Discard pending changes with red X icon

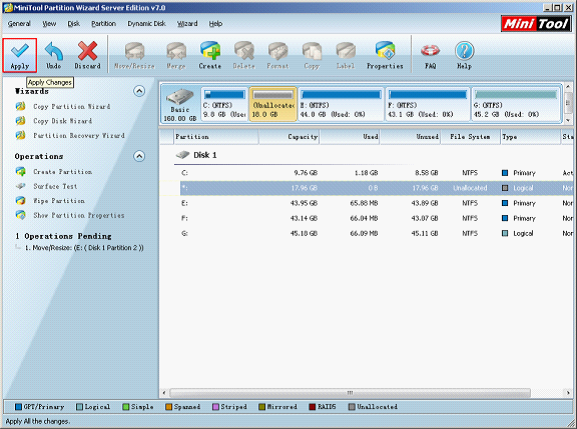point(87,55)
